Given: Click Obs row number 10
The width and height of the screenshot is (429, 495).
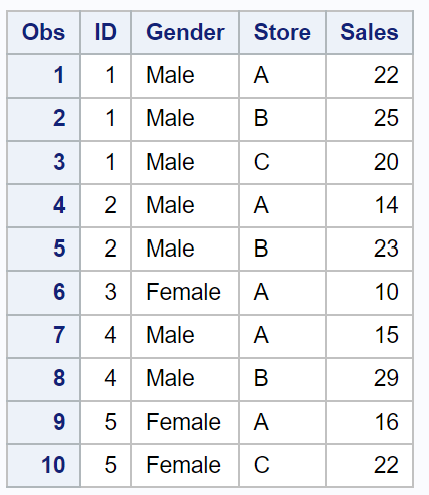Looking at the screenshot, I should point(53,465).
